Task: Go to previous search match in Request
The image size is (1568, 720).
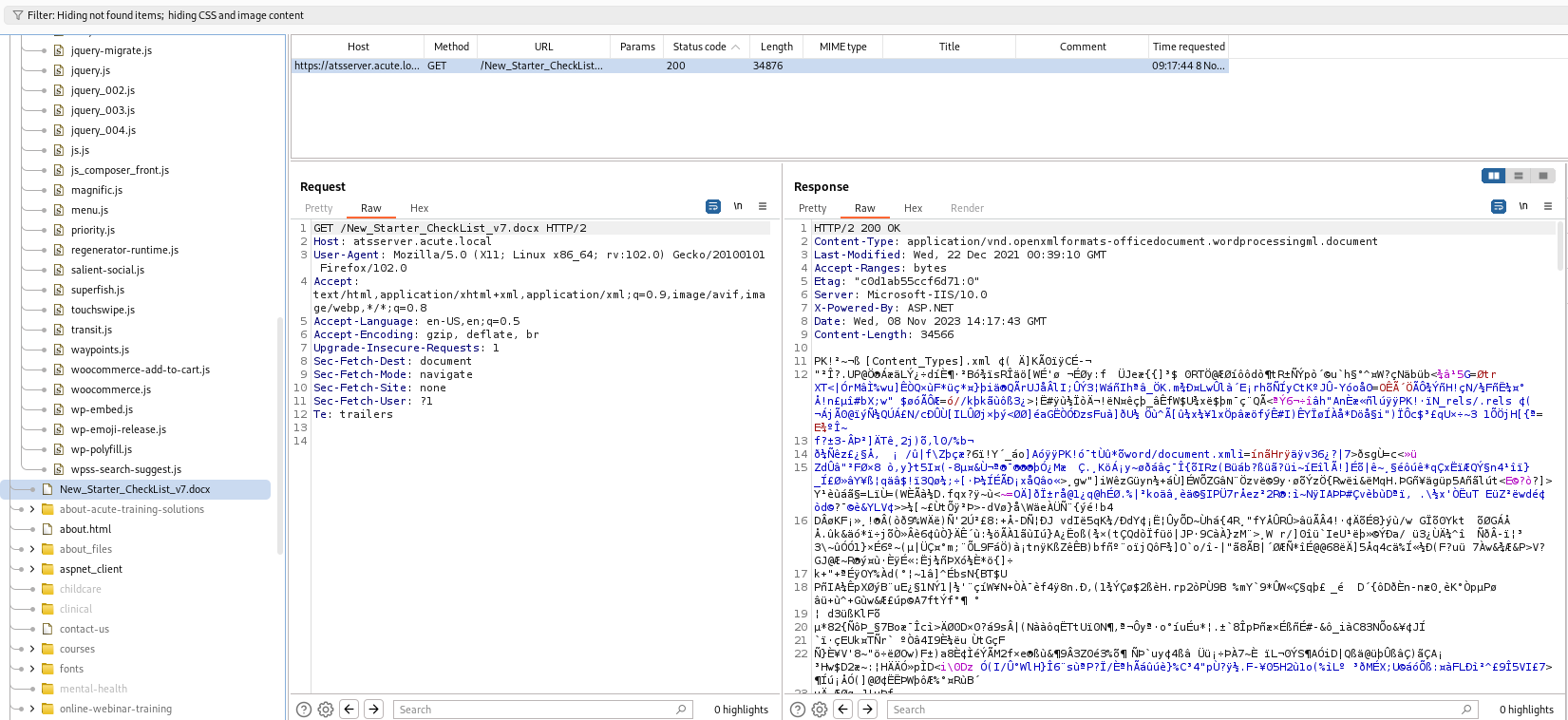Action: 349,710
